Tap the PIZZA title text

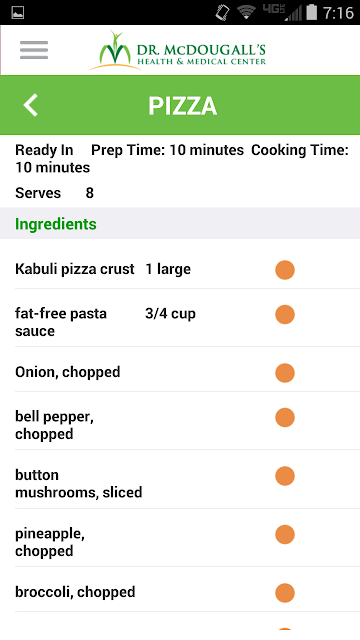[182, 106]
